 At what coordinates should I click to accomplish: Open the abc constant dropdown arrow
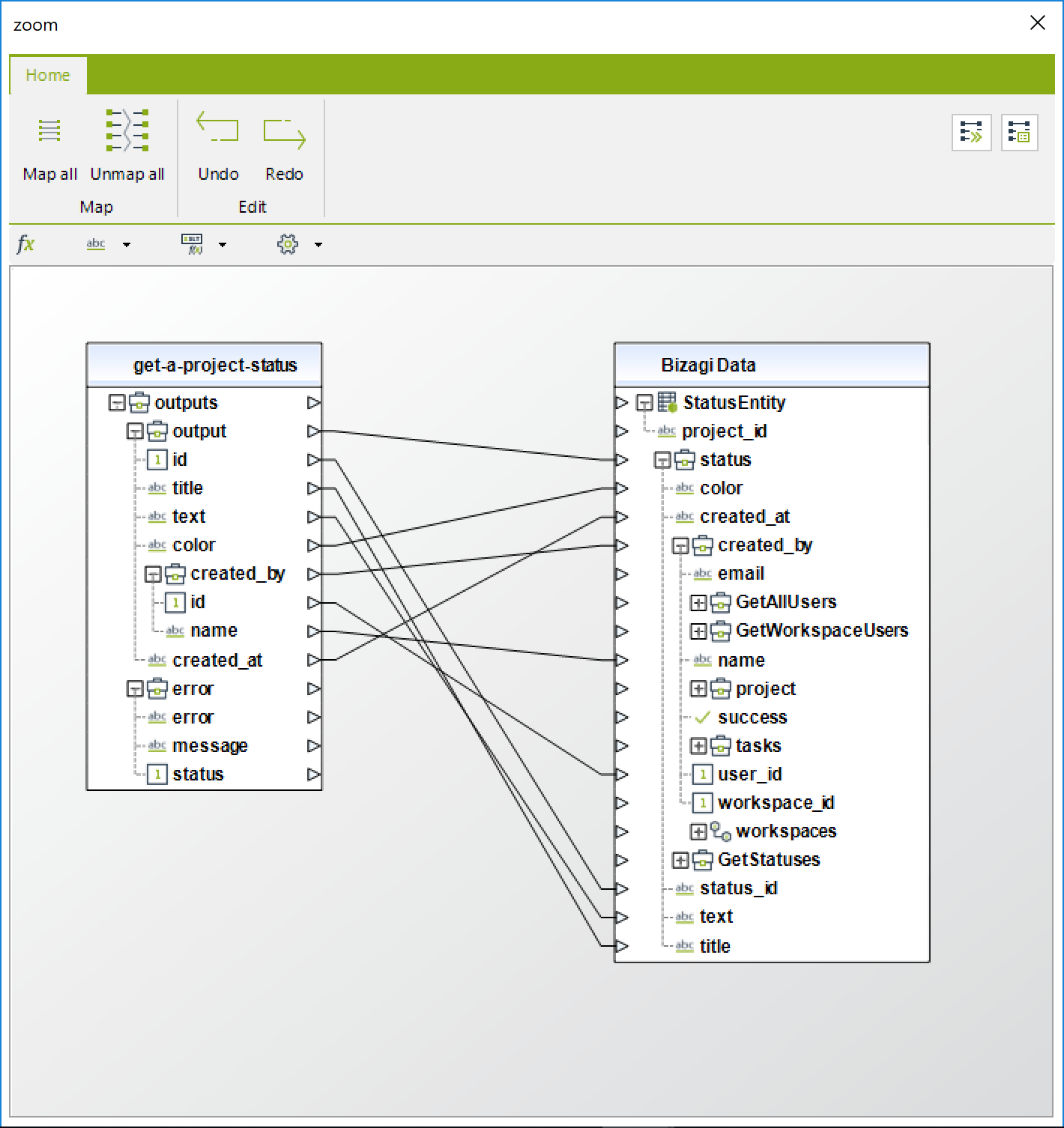pyautogui.click(x=127, y=245)
